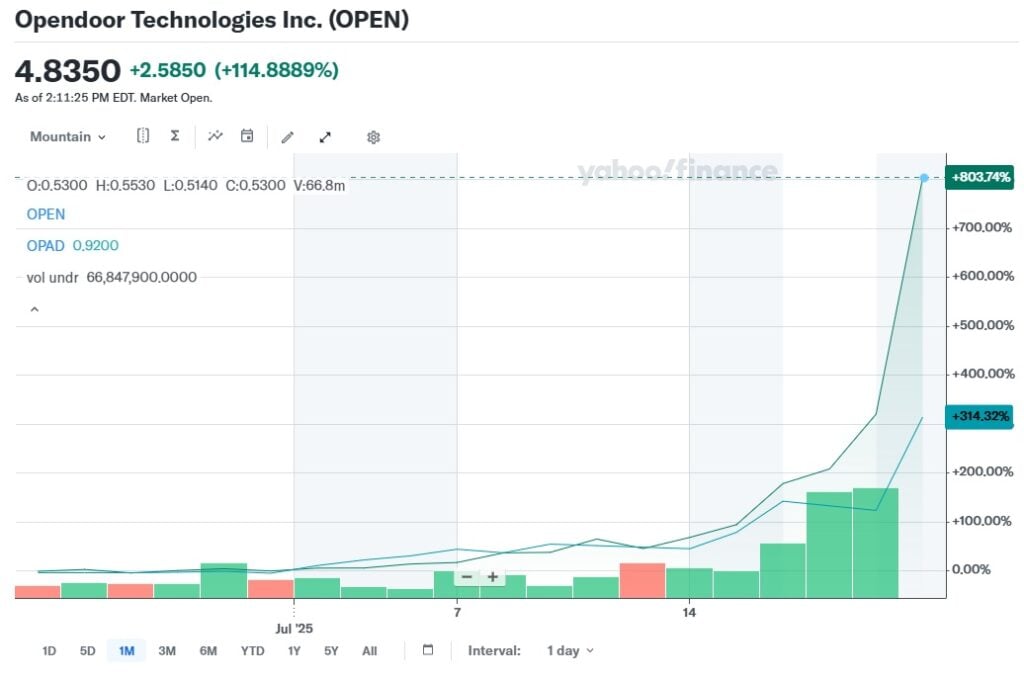Image resolution: width=1024 pixels, height=678 pixels.
Task: Select the 5D time range
Action: (87, 651)
